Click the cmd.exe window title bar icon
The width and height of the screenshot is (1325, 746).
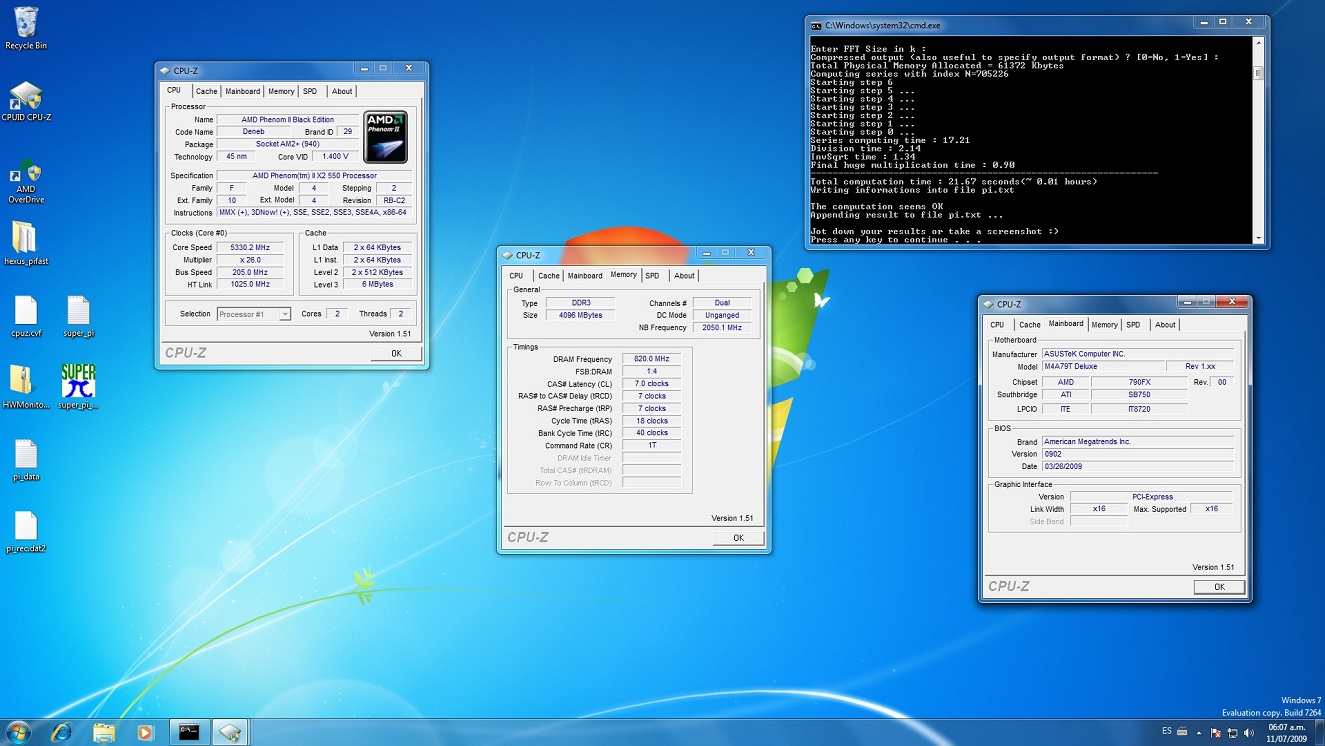pos(816,25)
